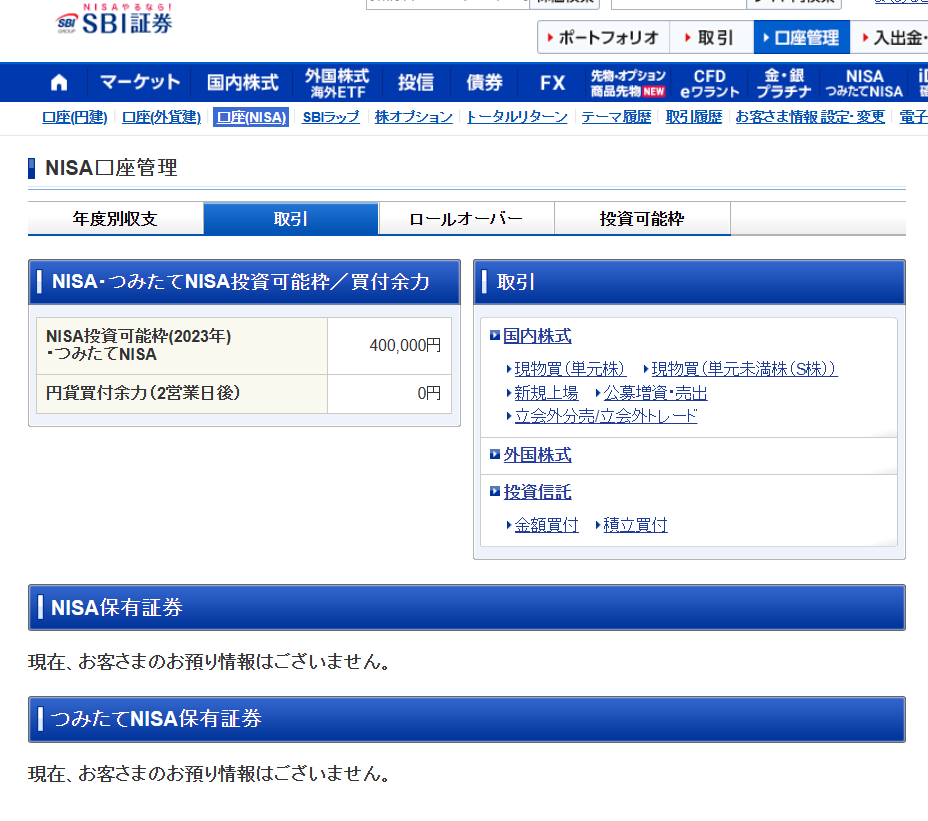
Task: Click the つみたてNISA保有証券 header
Action: pos(466,719)
